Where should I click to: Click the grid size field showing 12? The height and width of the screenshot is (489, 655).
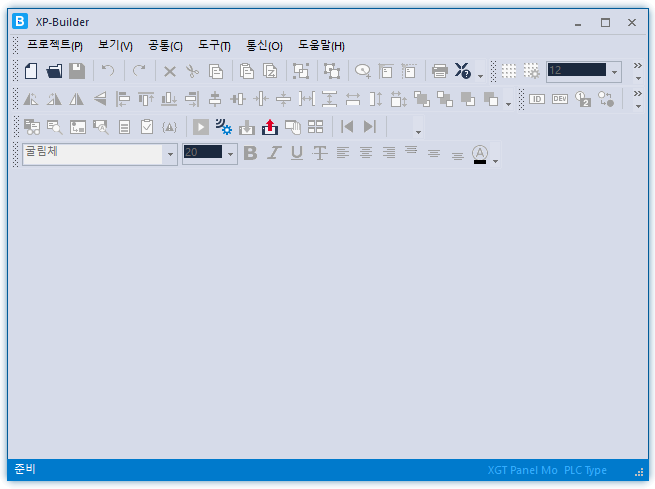coord(577,70)
